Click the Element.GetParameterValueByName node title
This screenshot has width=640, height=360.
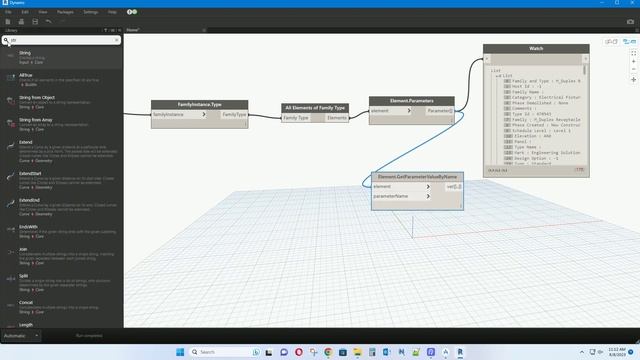417,177
